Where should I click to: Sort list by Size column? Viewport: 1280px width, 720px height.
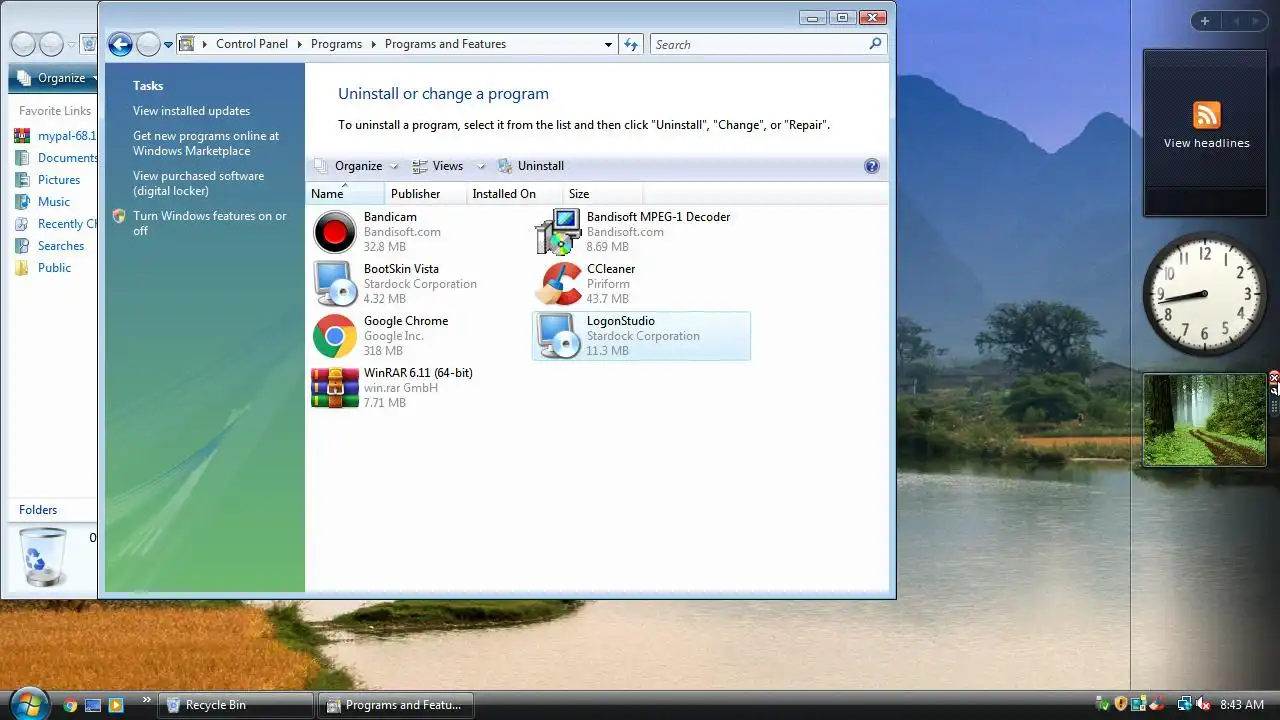601,194
